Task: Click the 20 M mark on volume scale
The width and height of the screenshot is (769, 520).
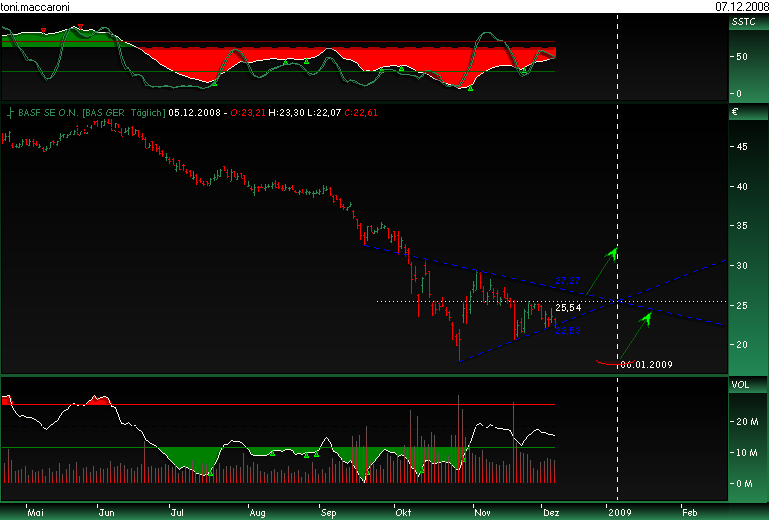Action: [745, 421]
